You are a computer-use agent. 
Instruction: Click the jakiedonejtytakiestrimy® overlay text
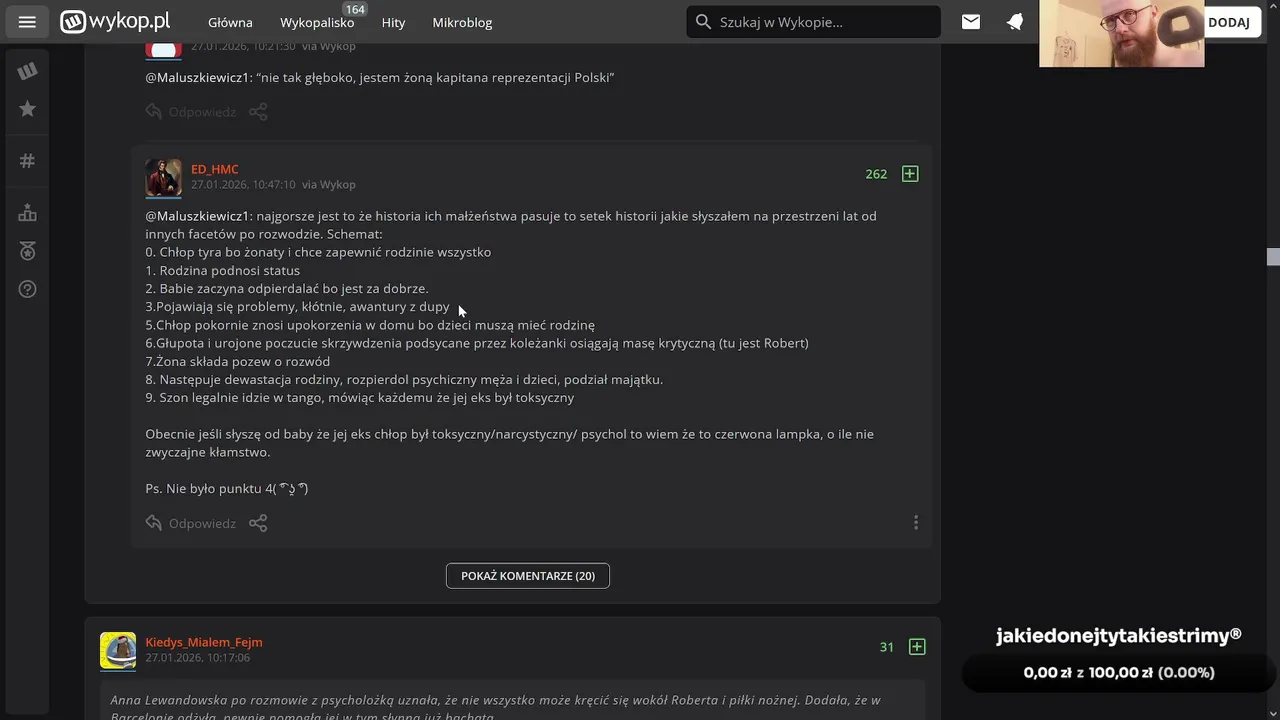(1118, 635)
